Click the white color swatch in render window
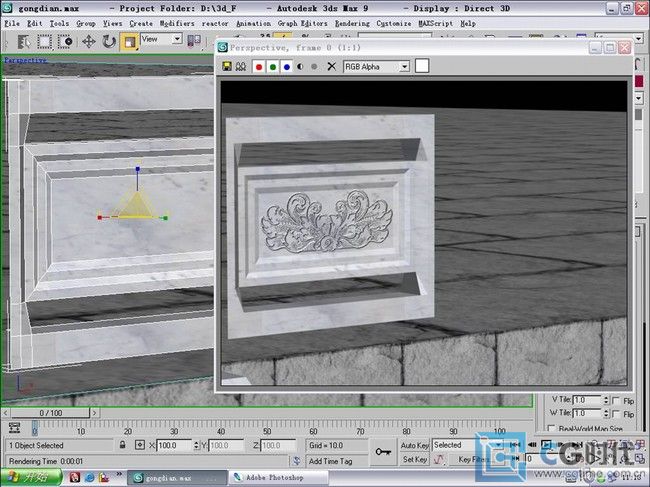Image resolution: width=650 pixels, height=487 pixels. coord(422,66)
